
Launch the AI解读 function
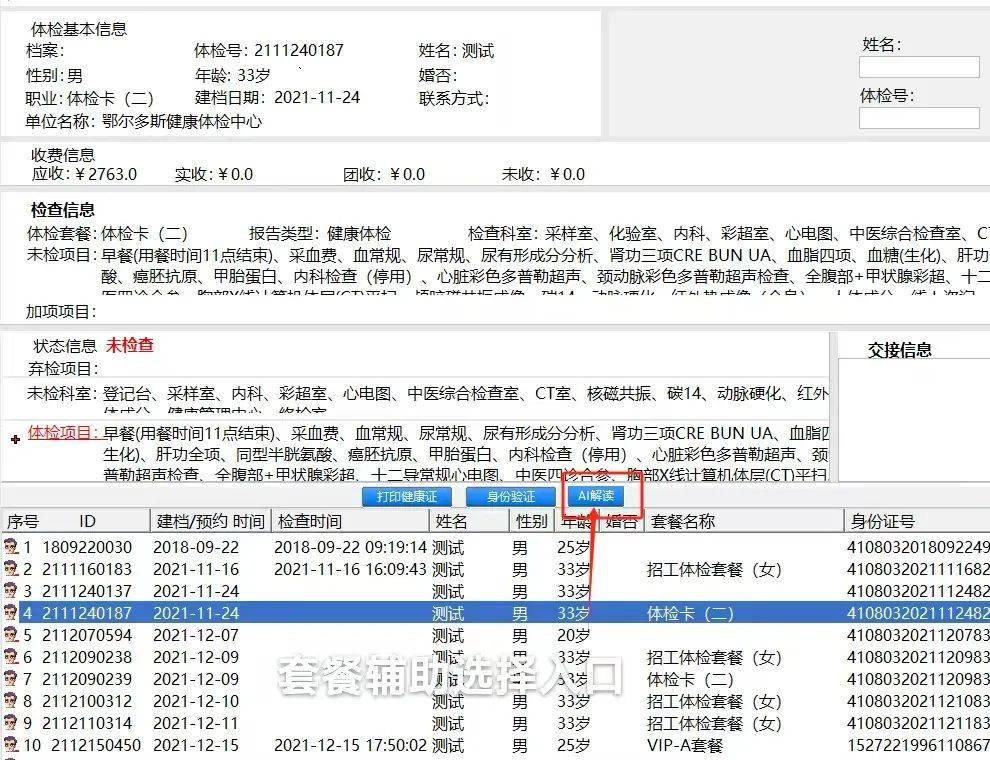tap(596, 496)
